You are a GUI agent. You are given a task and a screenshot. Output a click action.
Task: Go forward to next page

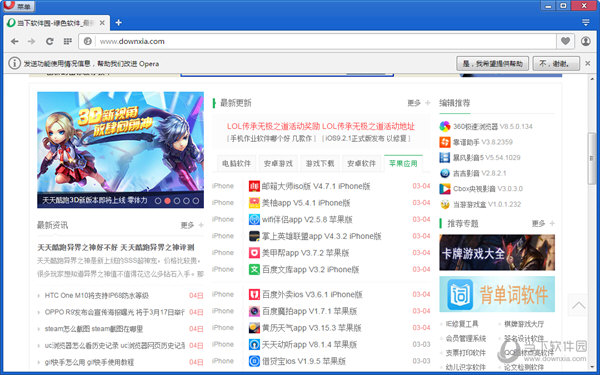pos(32,41)
